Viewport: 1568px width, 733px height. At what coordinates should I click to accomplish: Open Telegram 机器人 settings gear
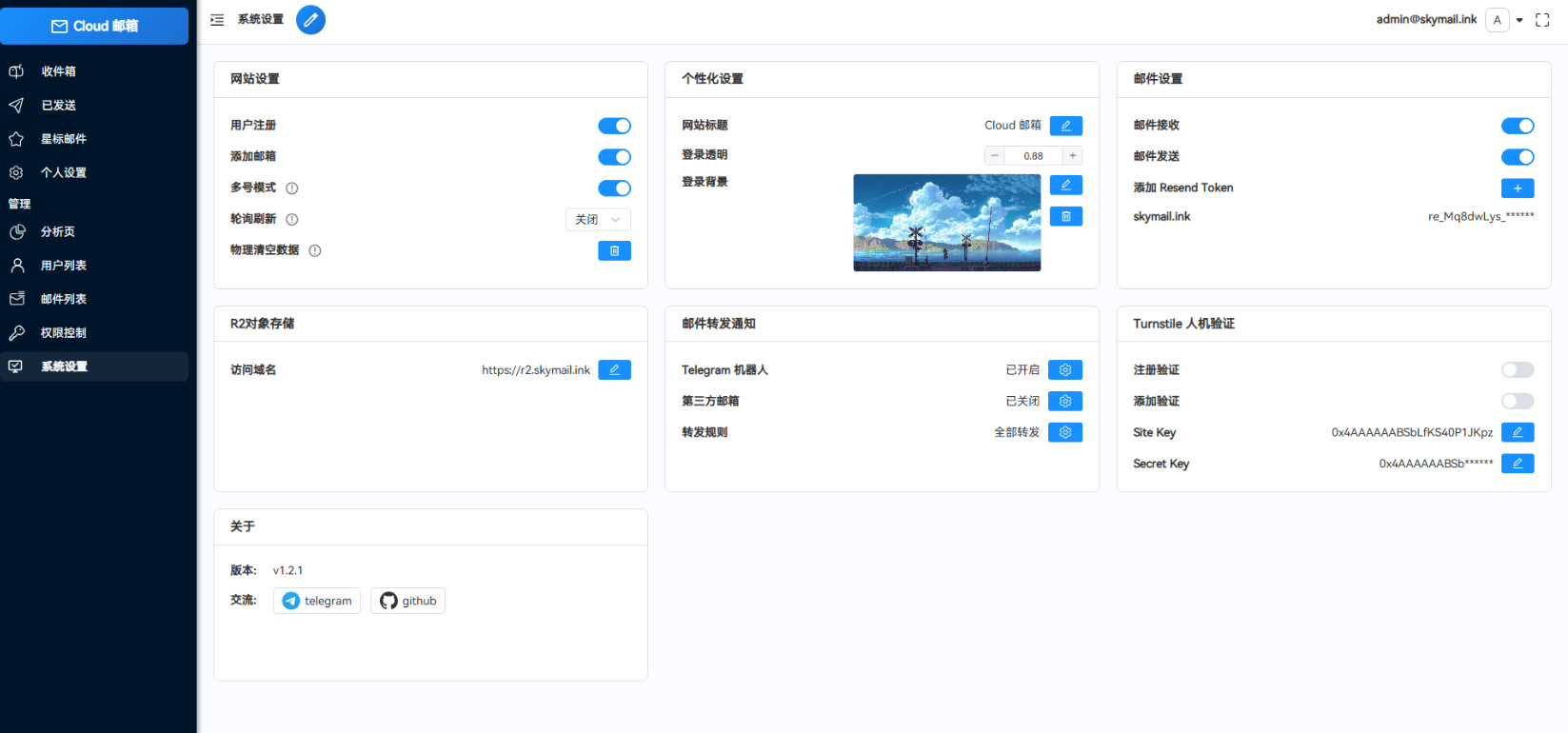tap(1064, 370)
